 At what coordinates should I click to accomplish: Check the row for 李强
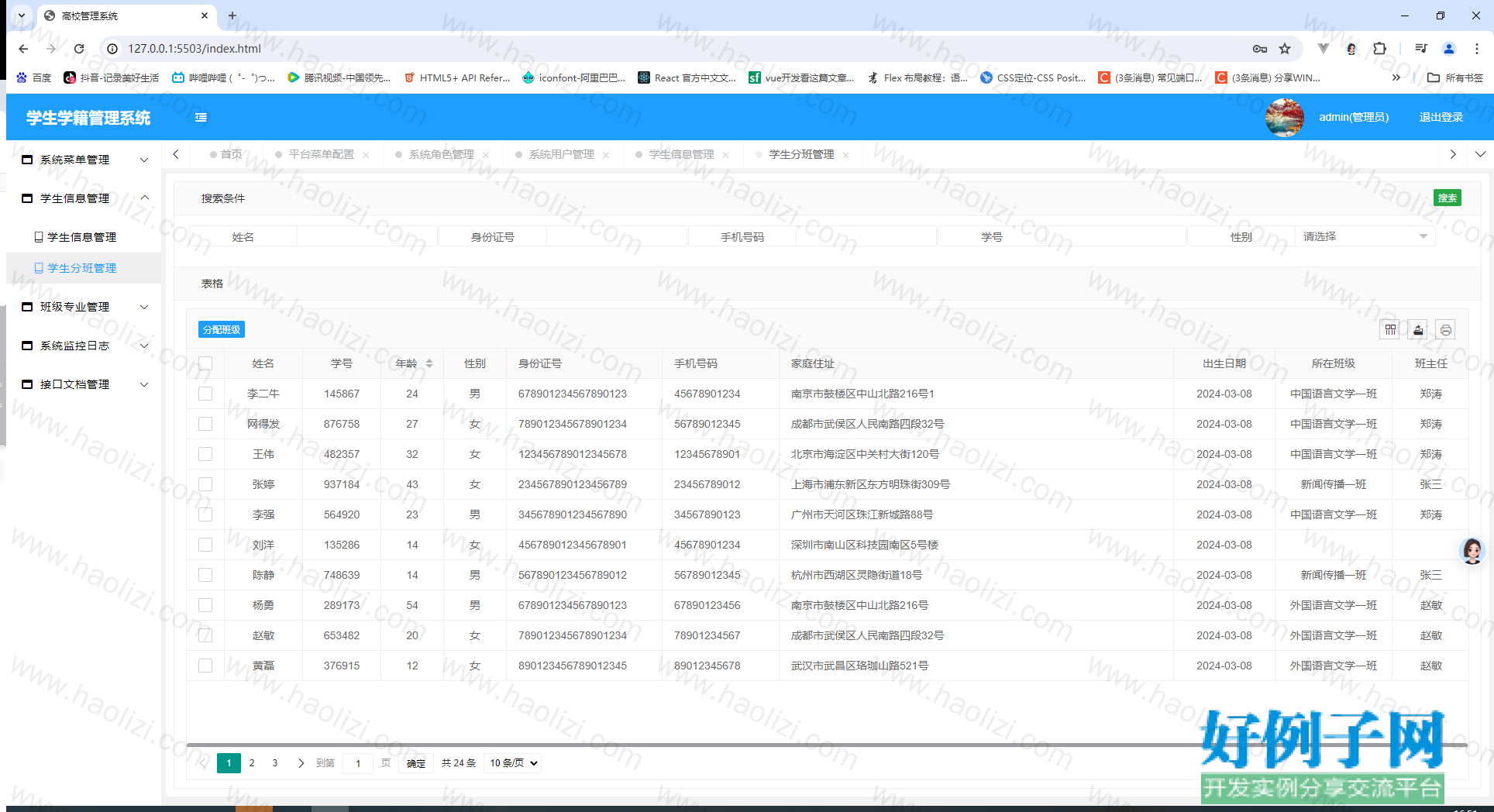(x=205, y=514)
